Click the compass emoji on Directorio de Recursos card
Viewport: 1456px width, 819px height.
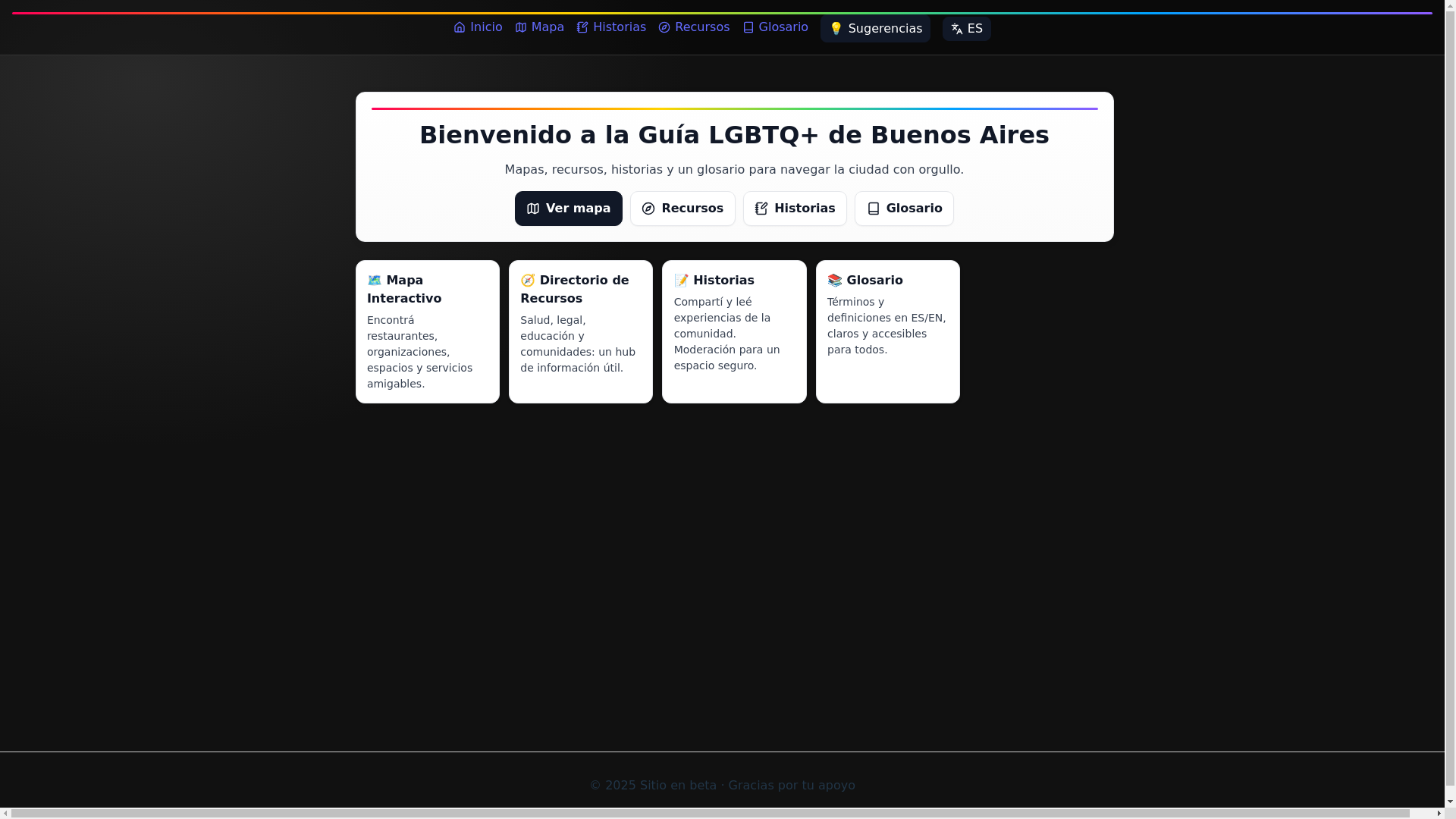click(x=528, y=281)
